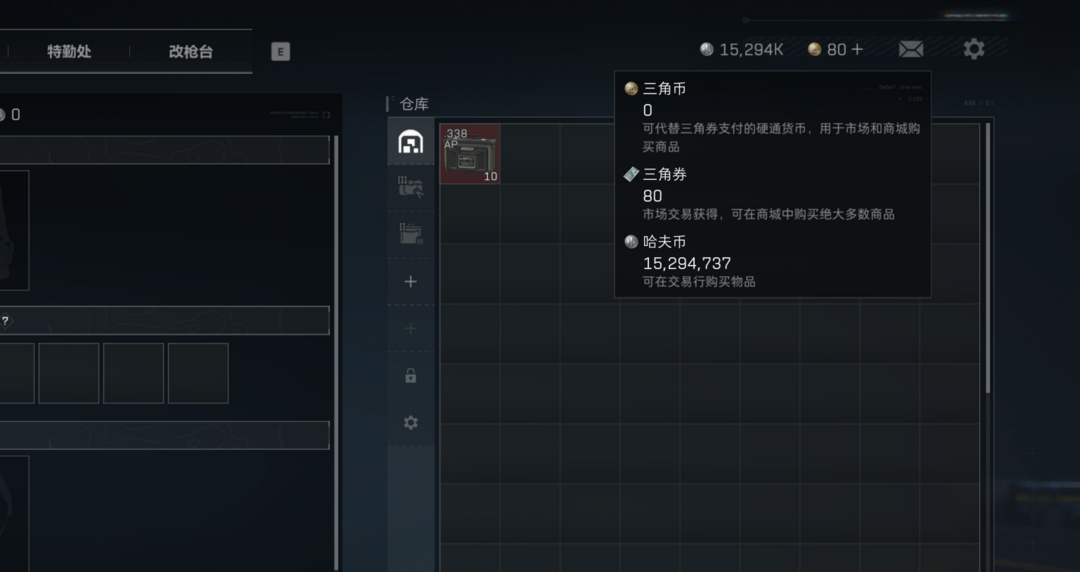Open the mail envelope icon
Viewport: 1080px width, 572px height.
[911, 50]
